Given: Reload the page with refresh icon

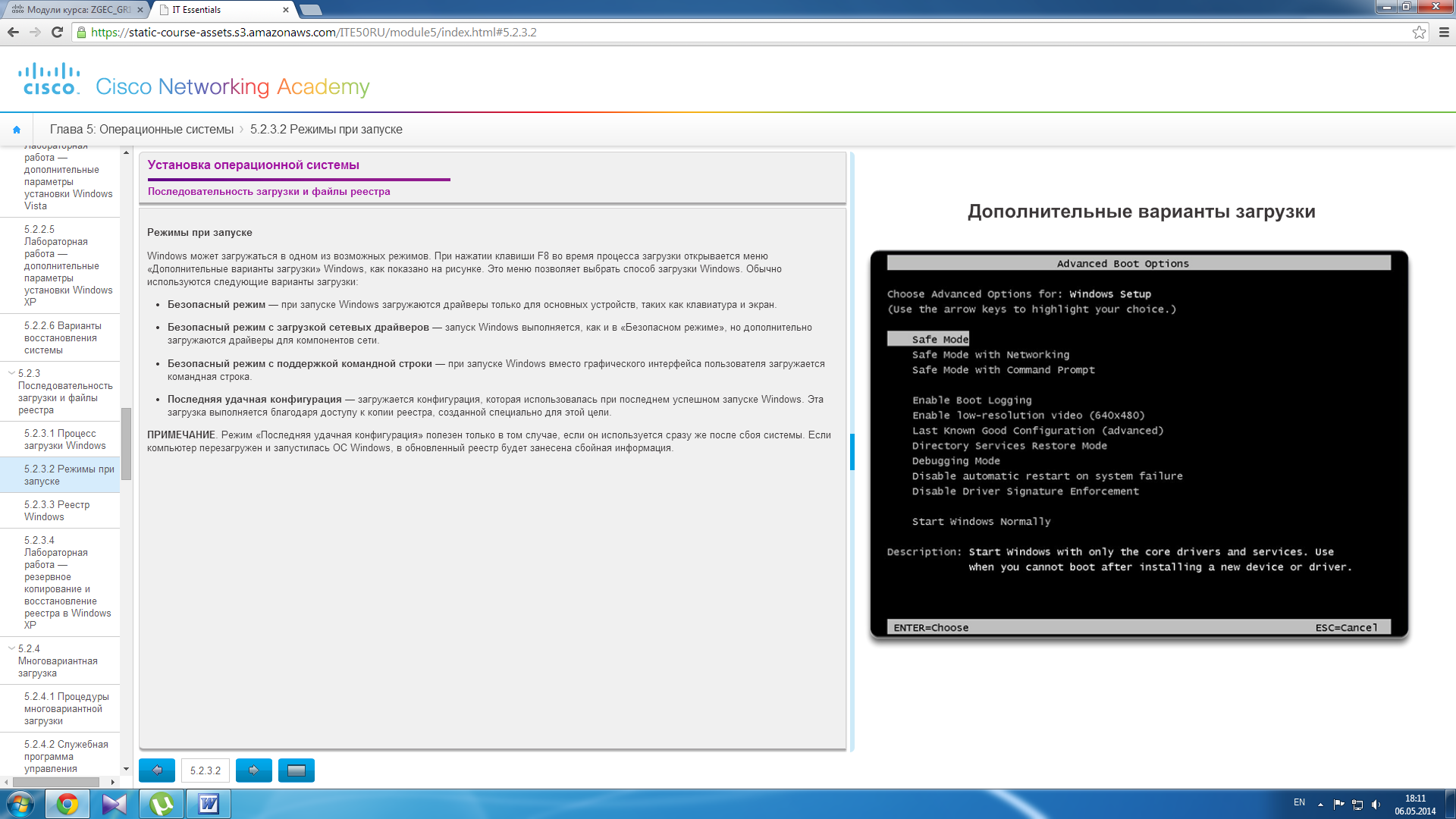Looking at the screenshot, I should (57, 32).
